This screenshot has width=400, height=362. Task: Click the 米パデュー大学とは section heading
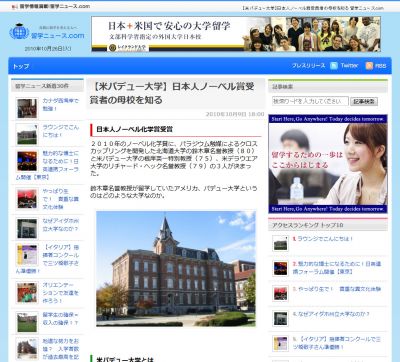[125, 359]
